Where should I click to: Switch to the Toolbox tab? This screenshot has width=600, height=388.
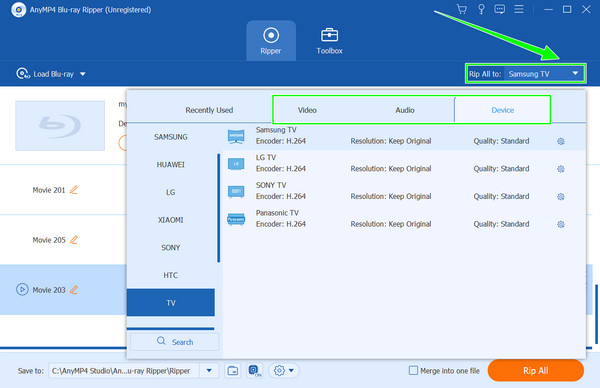point(329,41)
